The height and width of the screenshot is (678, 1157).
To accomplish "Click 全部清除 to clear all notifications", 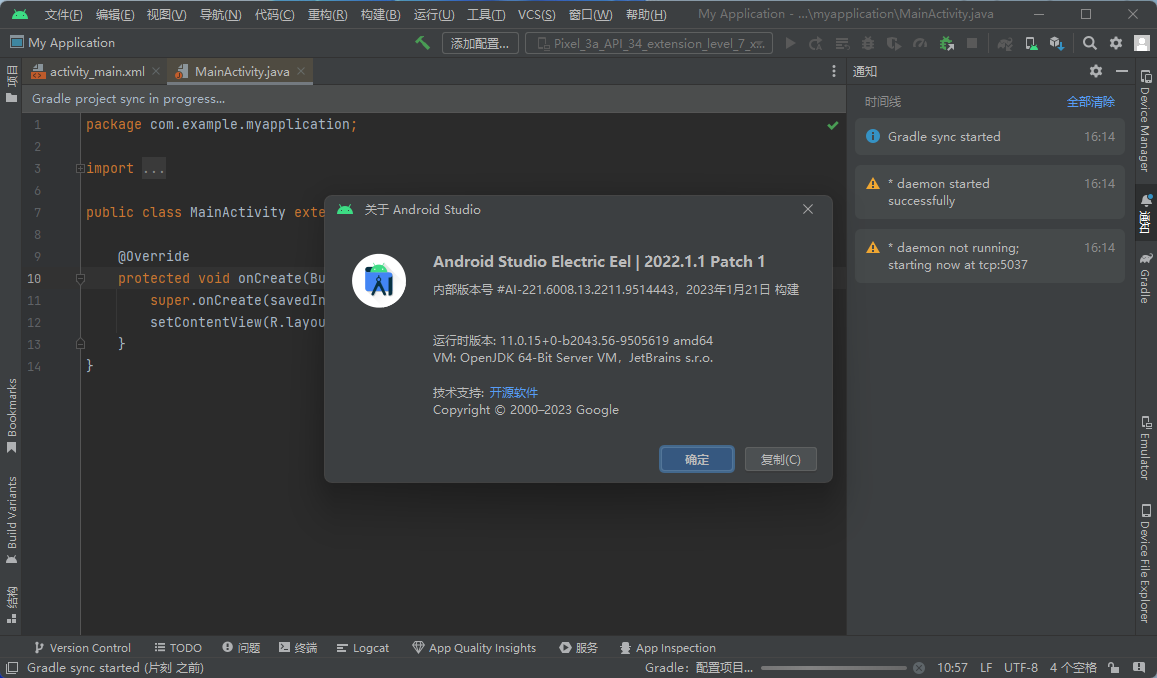I will click(x=1091, y=102).
